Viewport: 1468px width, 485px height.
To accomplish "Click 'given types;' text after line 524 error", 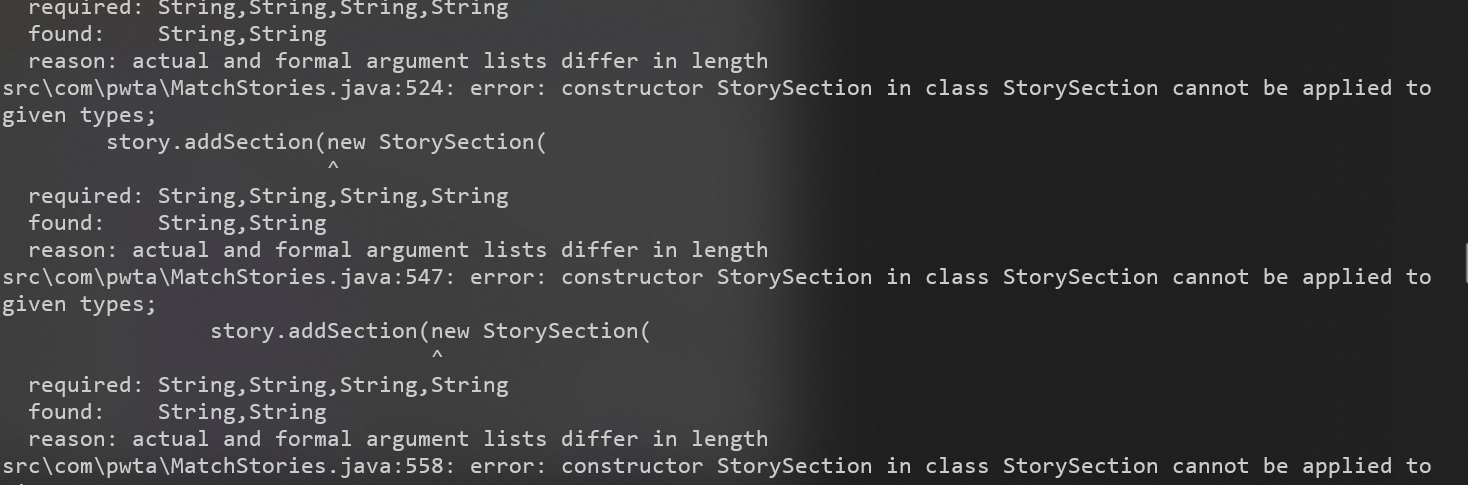I will (x=79, y=115).
